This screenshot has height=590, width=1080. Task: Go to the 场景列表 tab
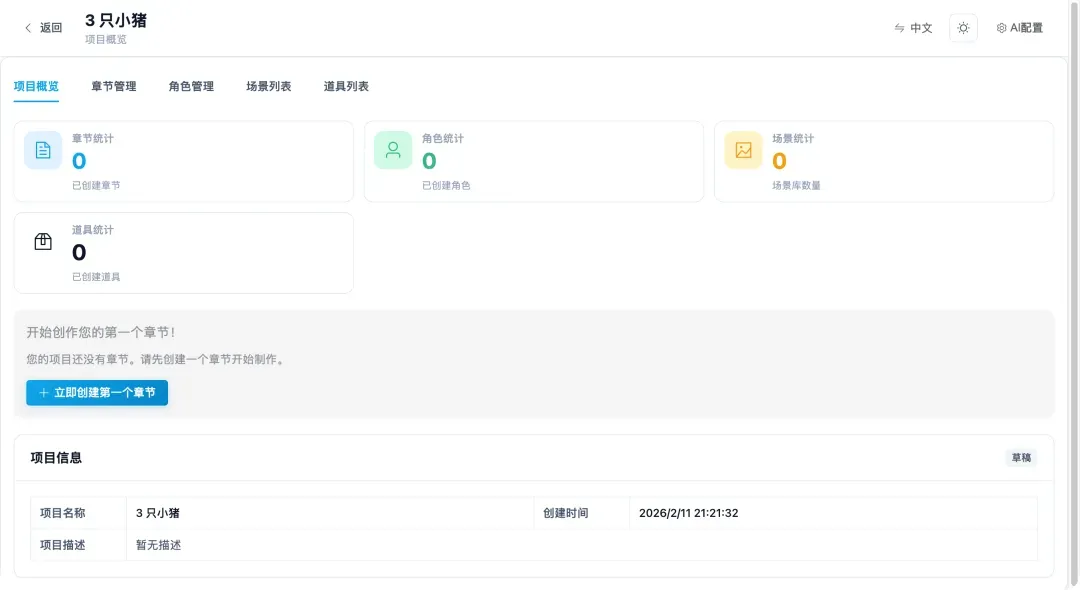click(269, 87)
